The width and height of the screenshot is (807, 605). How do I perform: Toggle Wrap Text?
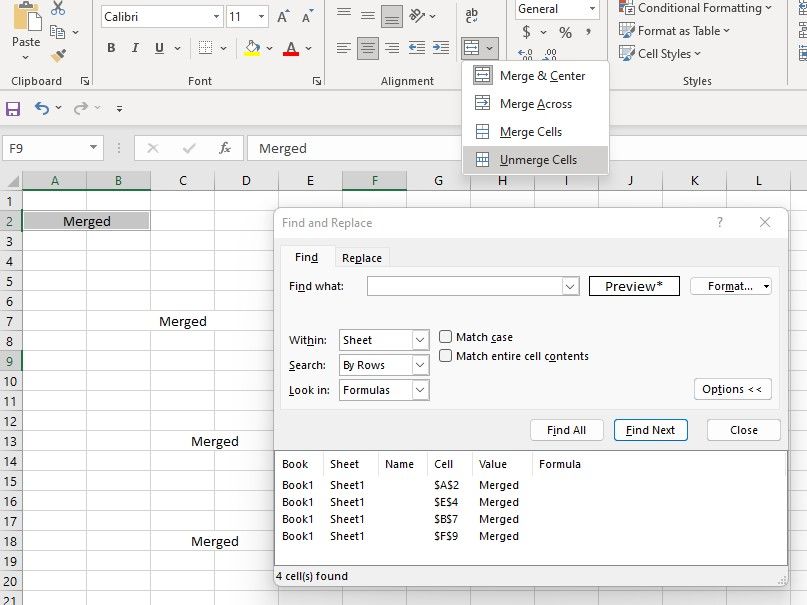471,16
